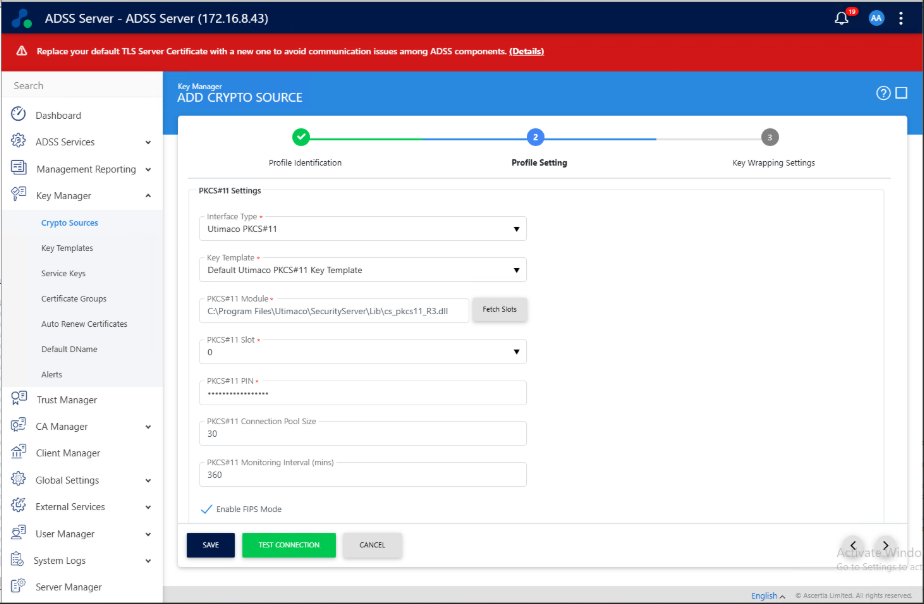This screenshot has height=604, width=924.
Task: Open the AA user avatar menu
Action: pos(876,18)
